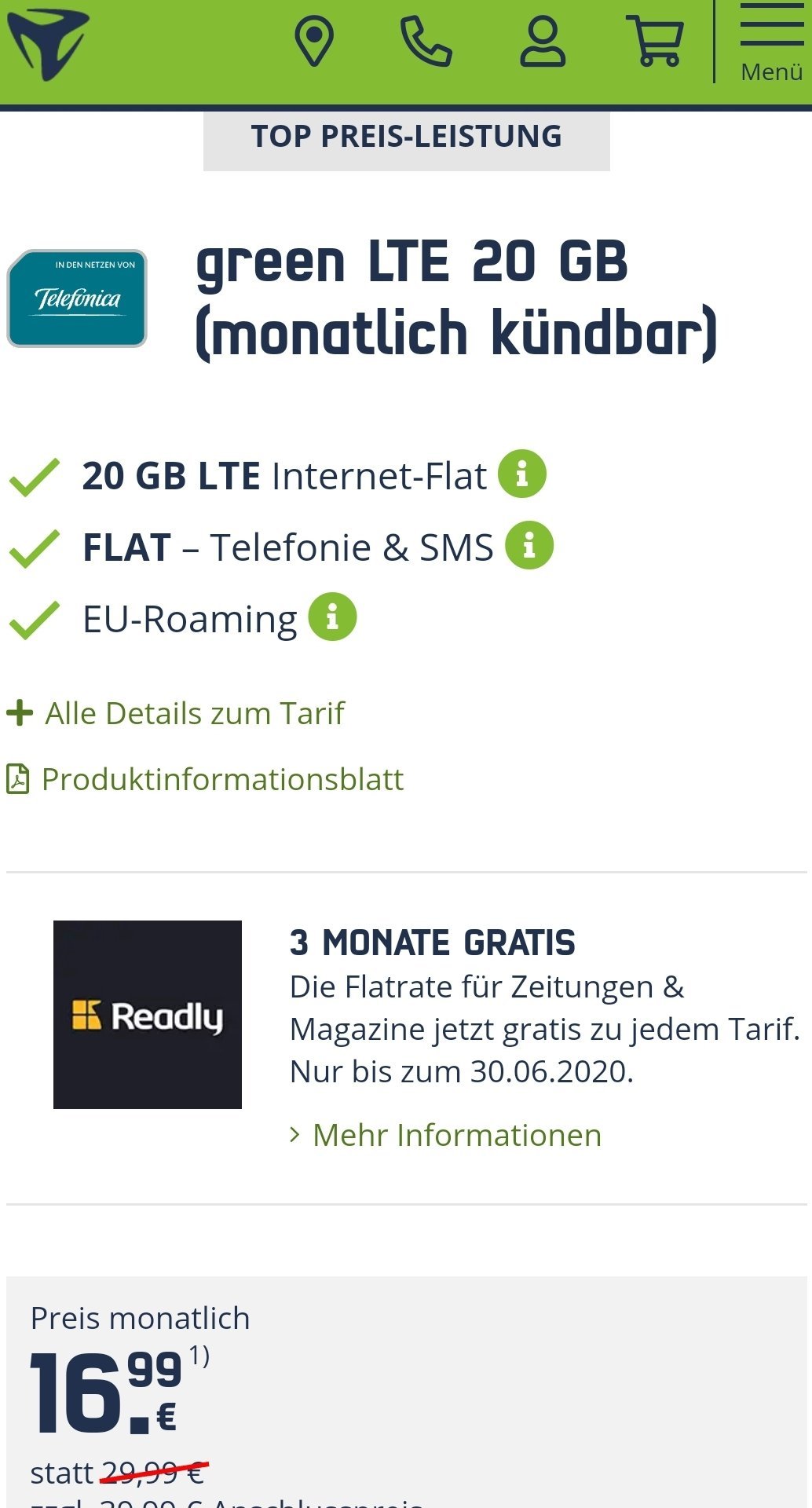Show info for 20 GB LTE Internet-Flat
812x1508 pixels.
(522, 474)
